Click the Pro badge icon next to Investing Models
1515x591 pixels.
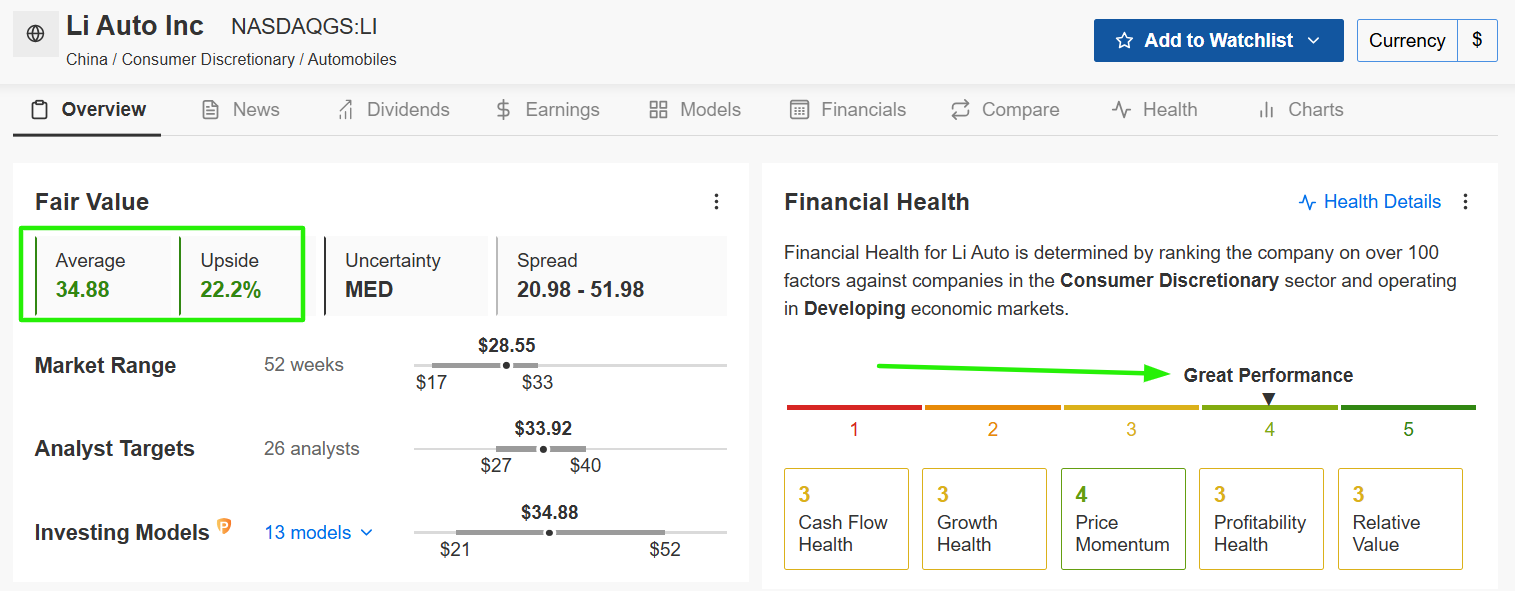click(225, 525)
